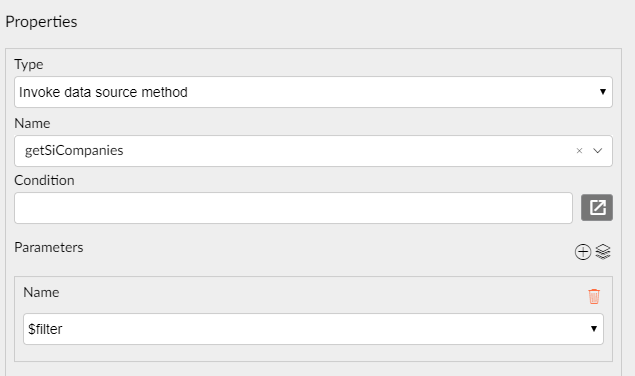
Task: Add a new parameter with the plus icon
Action: point(583,252)
